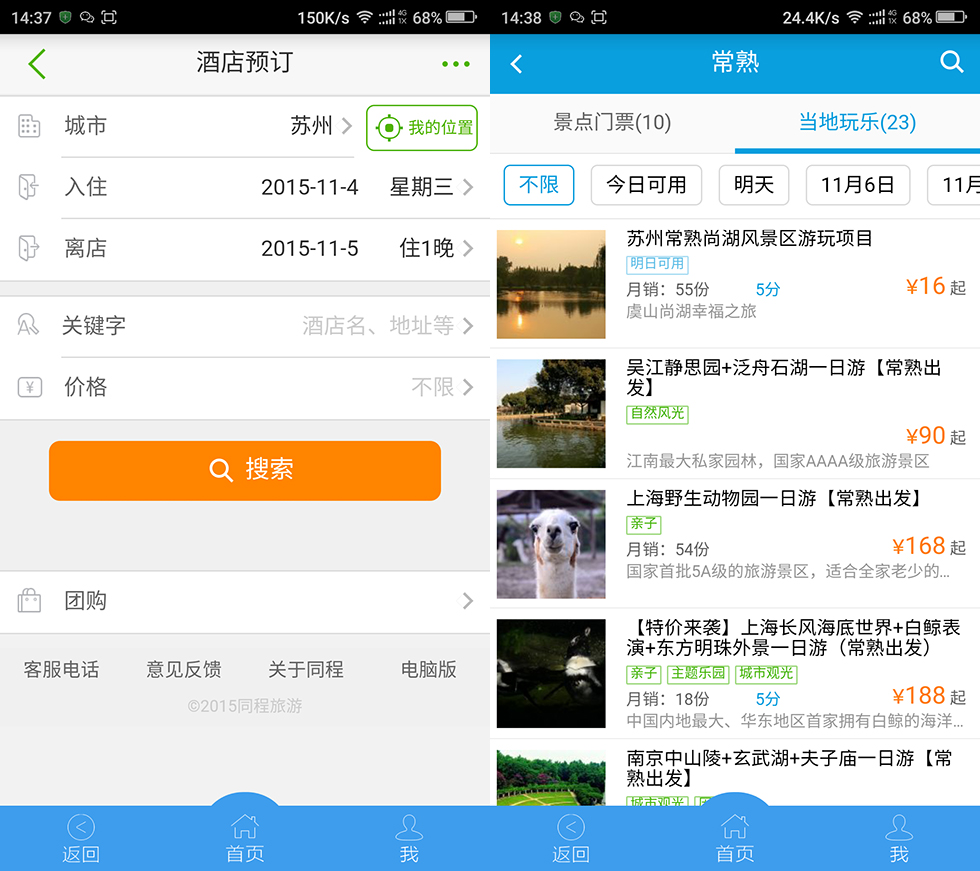Viewport: 980px width, 871px height.
Task: Tap the price yen icon
Action: [x=29, y=387]
